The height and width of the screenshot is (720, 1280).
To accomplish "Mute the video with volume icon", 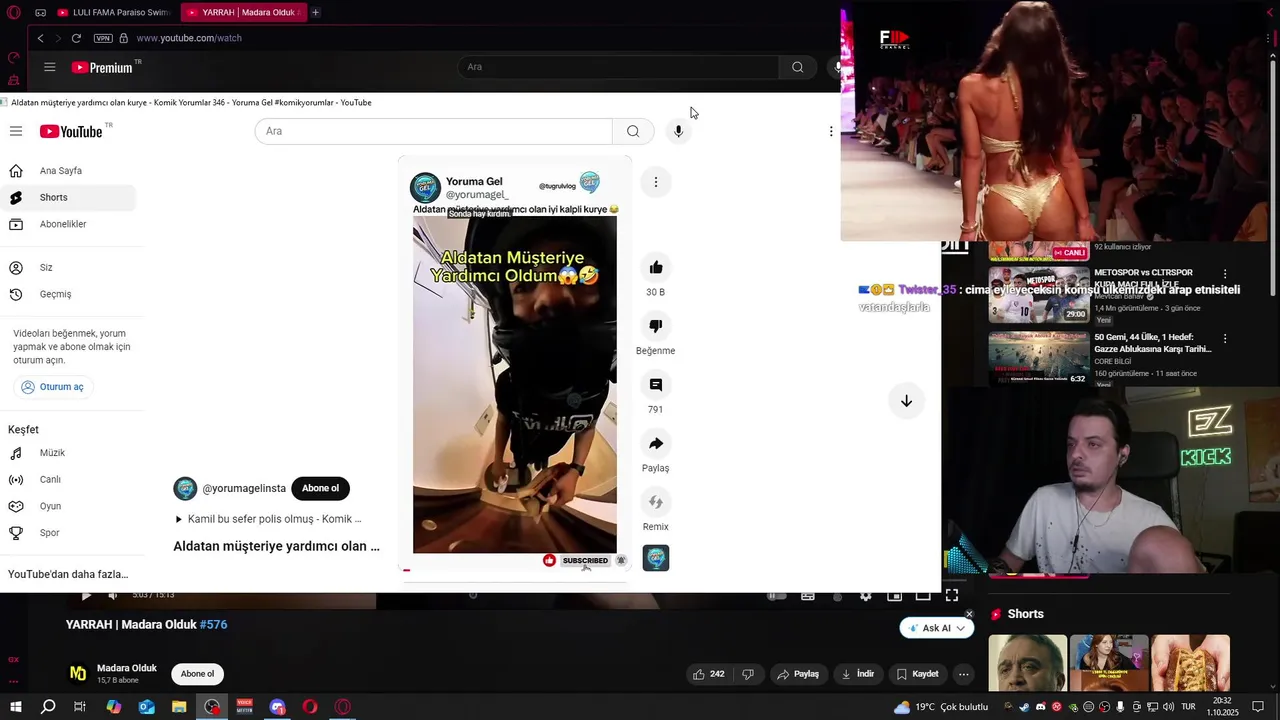I will pos(112,596).
